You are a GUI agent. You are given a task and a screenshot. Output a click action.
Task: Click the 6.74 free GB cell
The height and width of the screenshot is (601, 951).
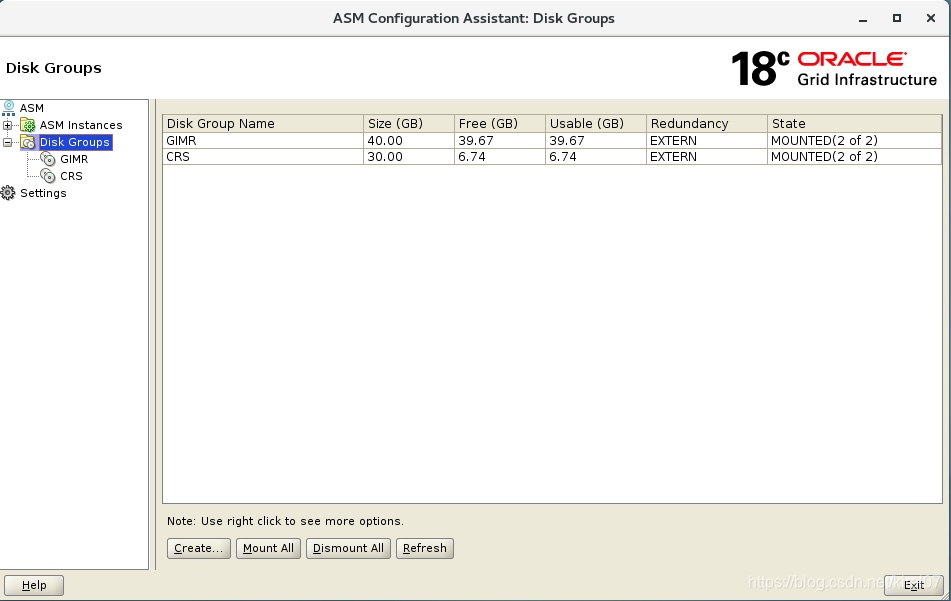[x=500, y=156]
